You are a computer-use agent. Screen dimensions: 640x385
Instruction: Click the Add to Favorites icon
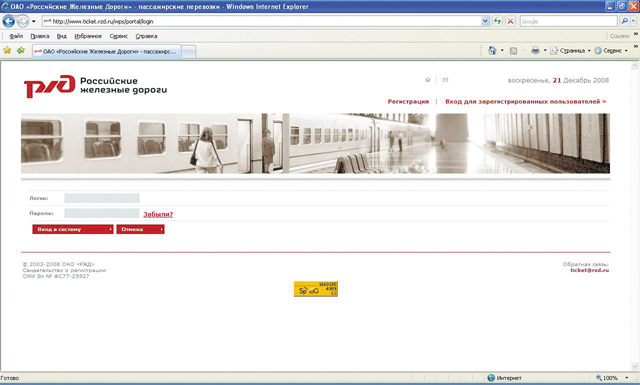pos(21,50)
